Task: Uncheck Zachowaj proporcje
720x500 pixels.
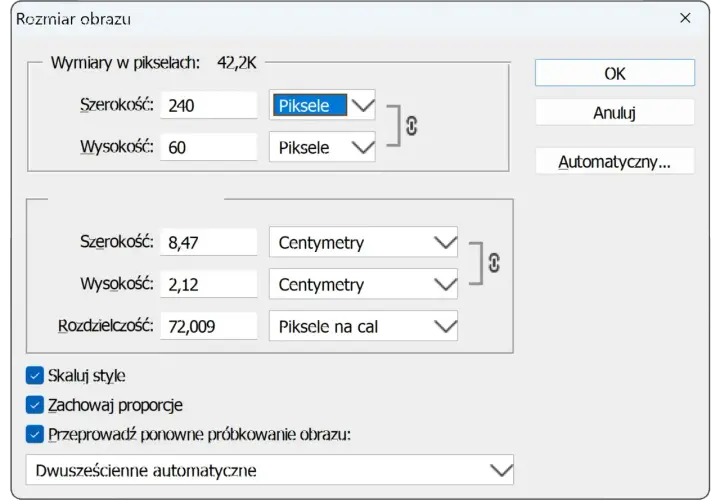Action: (34, 405)
